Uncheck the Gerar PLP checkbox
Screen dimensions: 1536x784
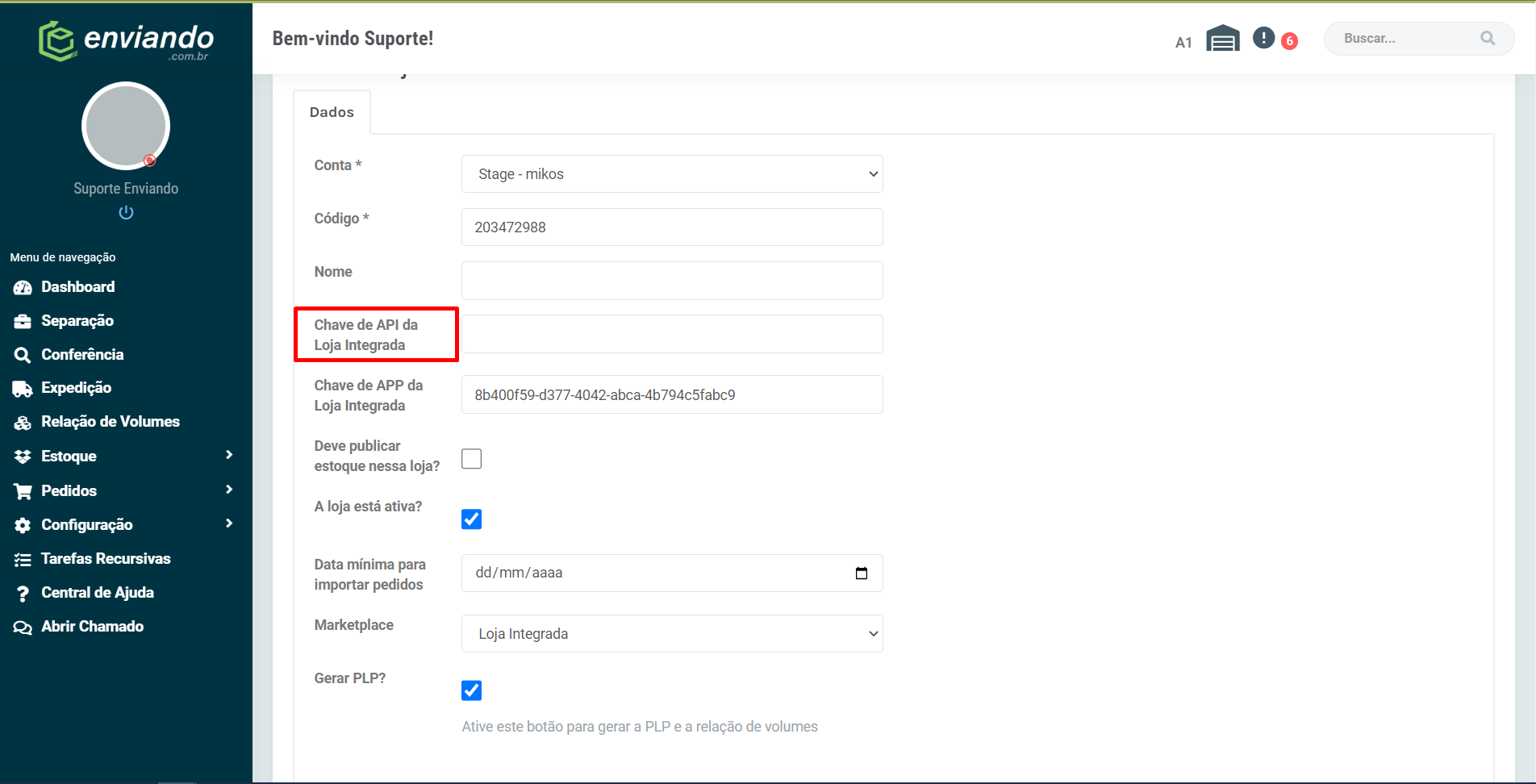click(x=471, y=690)
